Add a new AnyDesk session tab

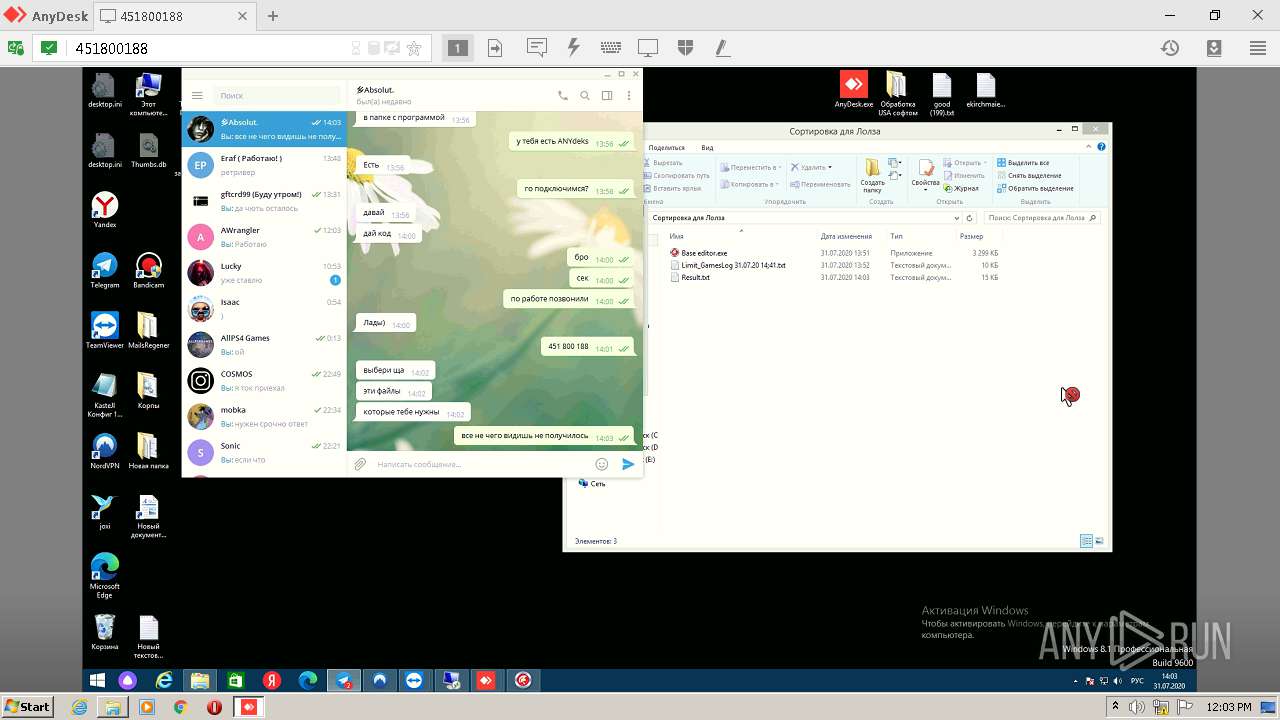point(273,16)
